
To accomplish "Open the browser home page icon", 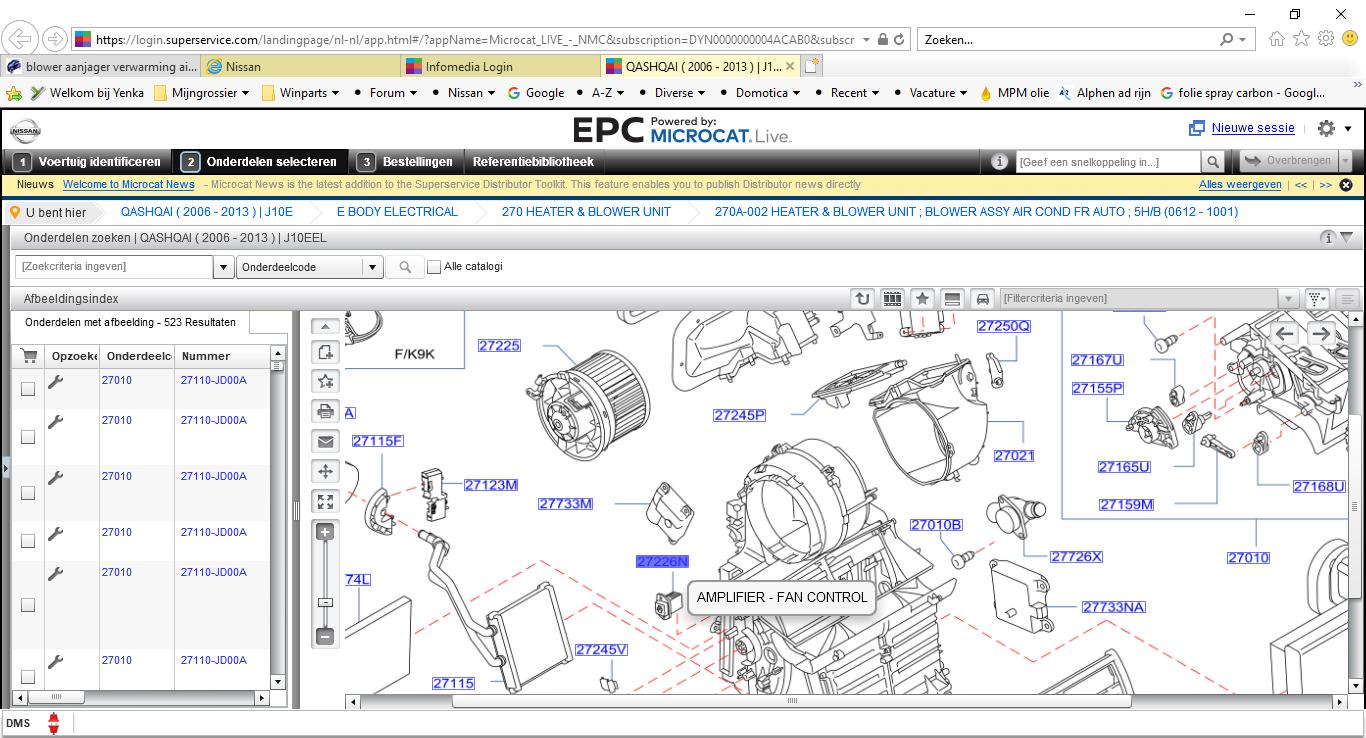I will (x=1276, y=39).
